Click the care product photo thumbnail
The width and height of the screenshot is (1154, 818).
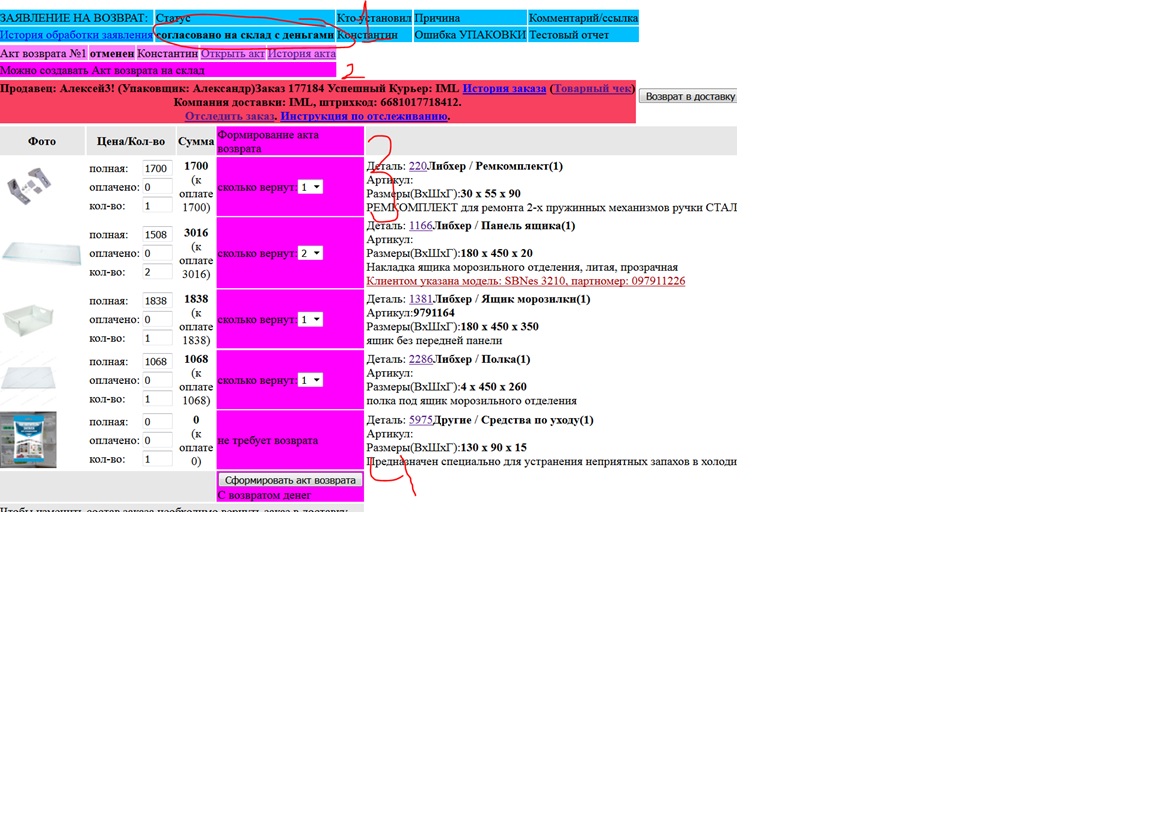28,440
